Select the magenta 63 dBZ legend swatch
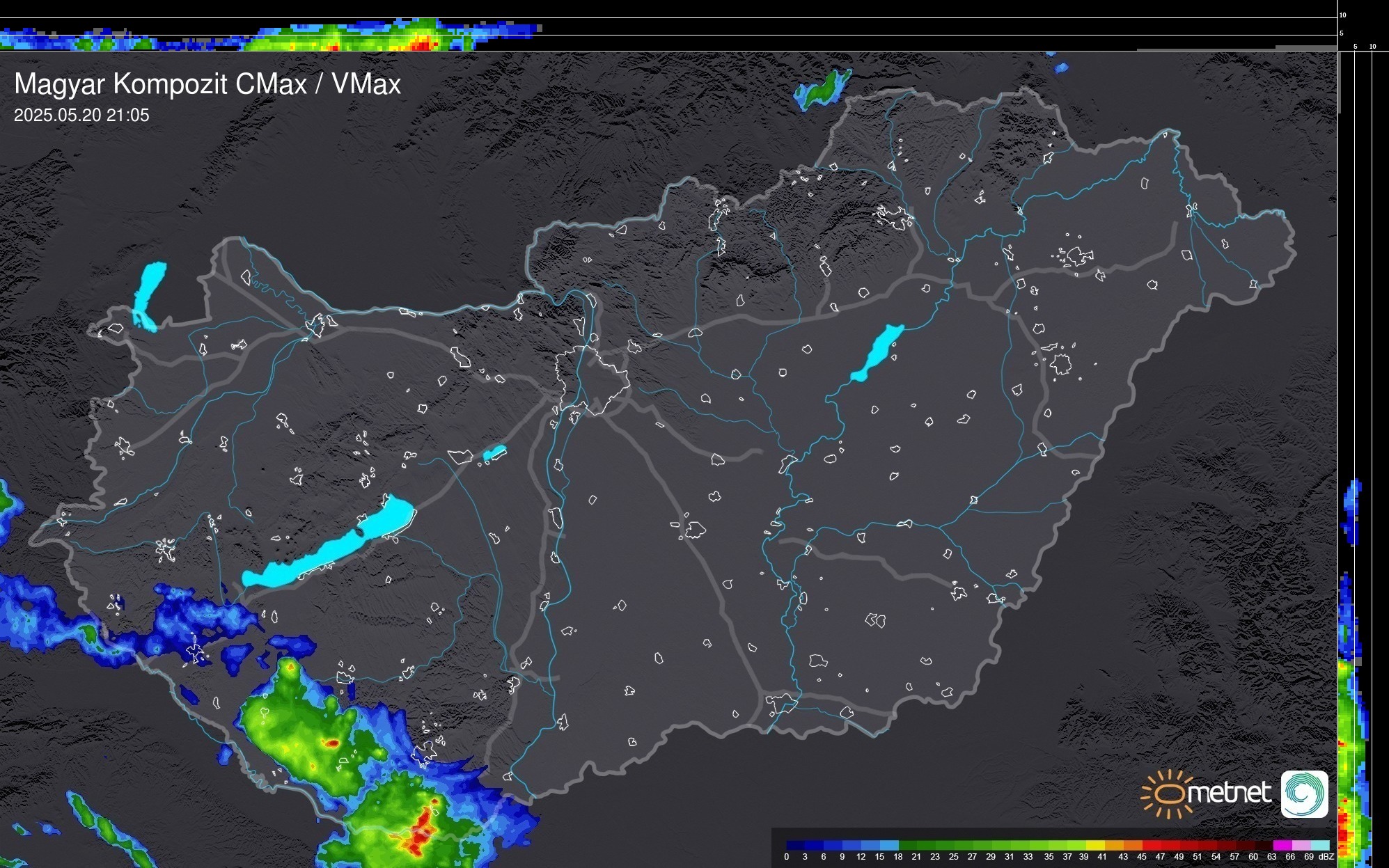 1282,845
